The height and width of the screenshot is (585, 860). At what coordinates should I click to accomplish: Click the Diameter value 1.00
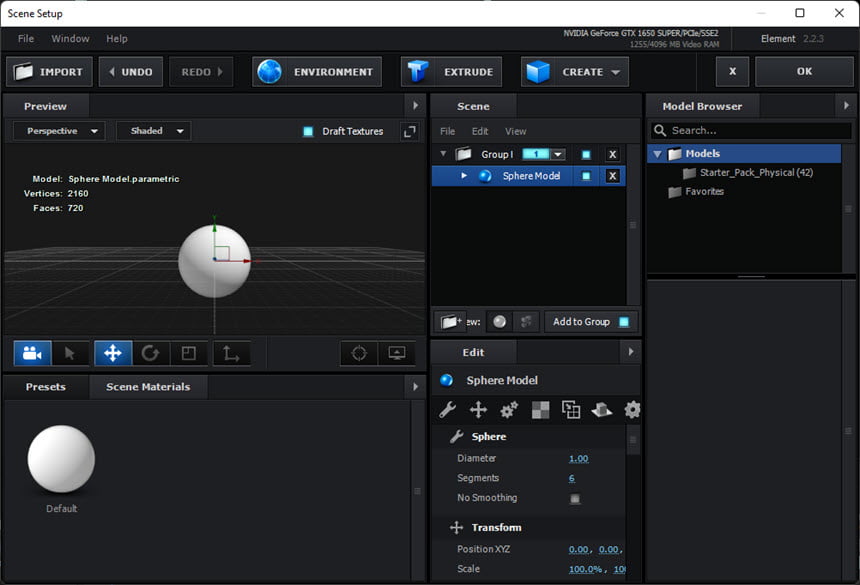tap(579, 458)
